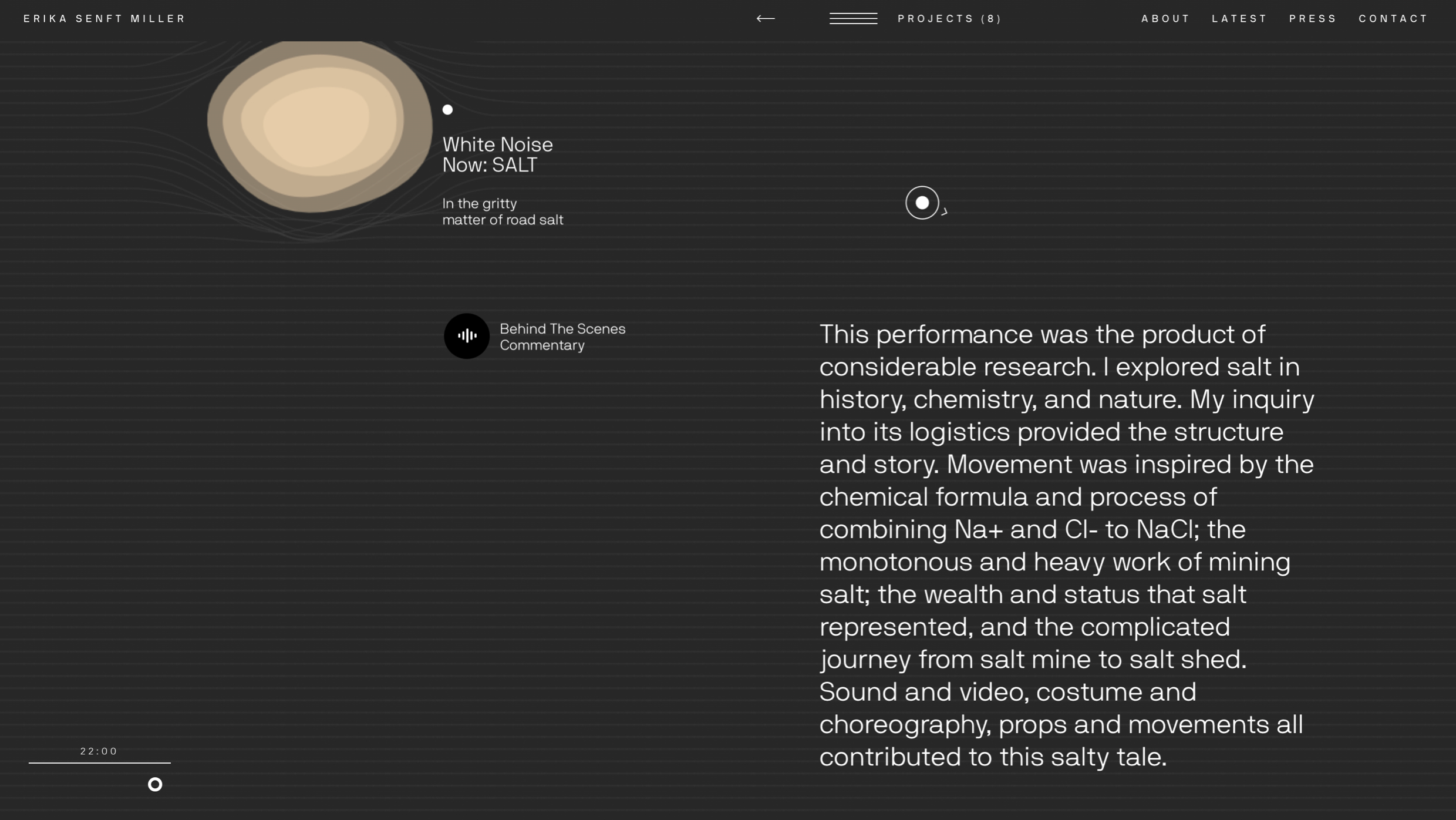Open the About page

[1165, 19]
